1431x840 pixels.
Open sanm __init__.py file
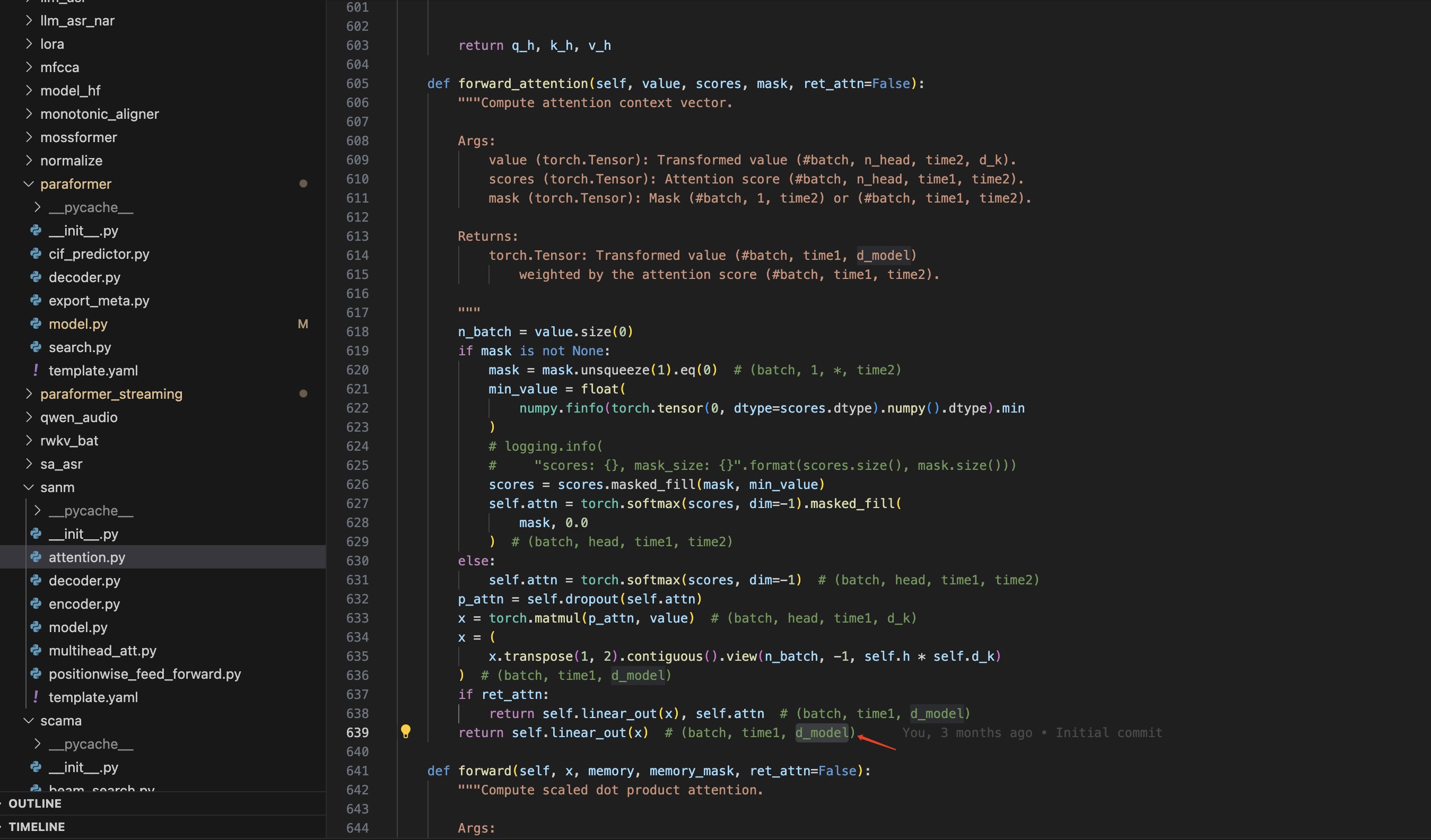(x=83, y=533)
